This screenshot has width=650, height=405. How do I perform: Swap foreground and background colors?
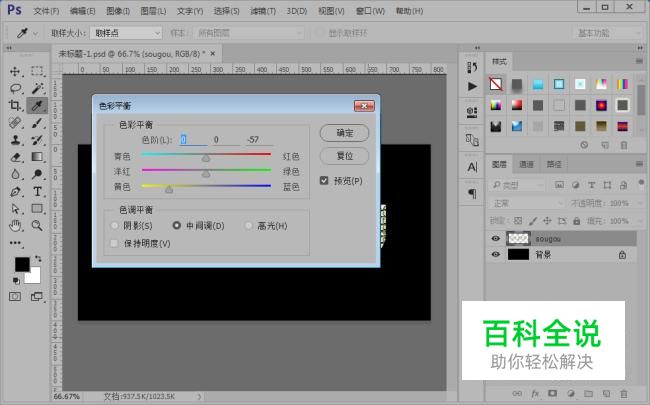(x=38, y=258)
